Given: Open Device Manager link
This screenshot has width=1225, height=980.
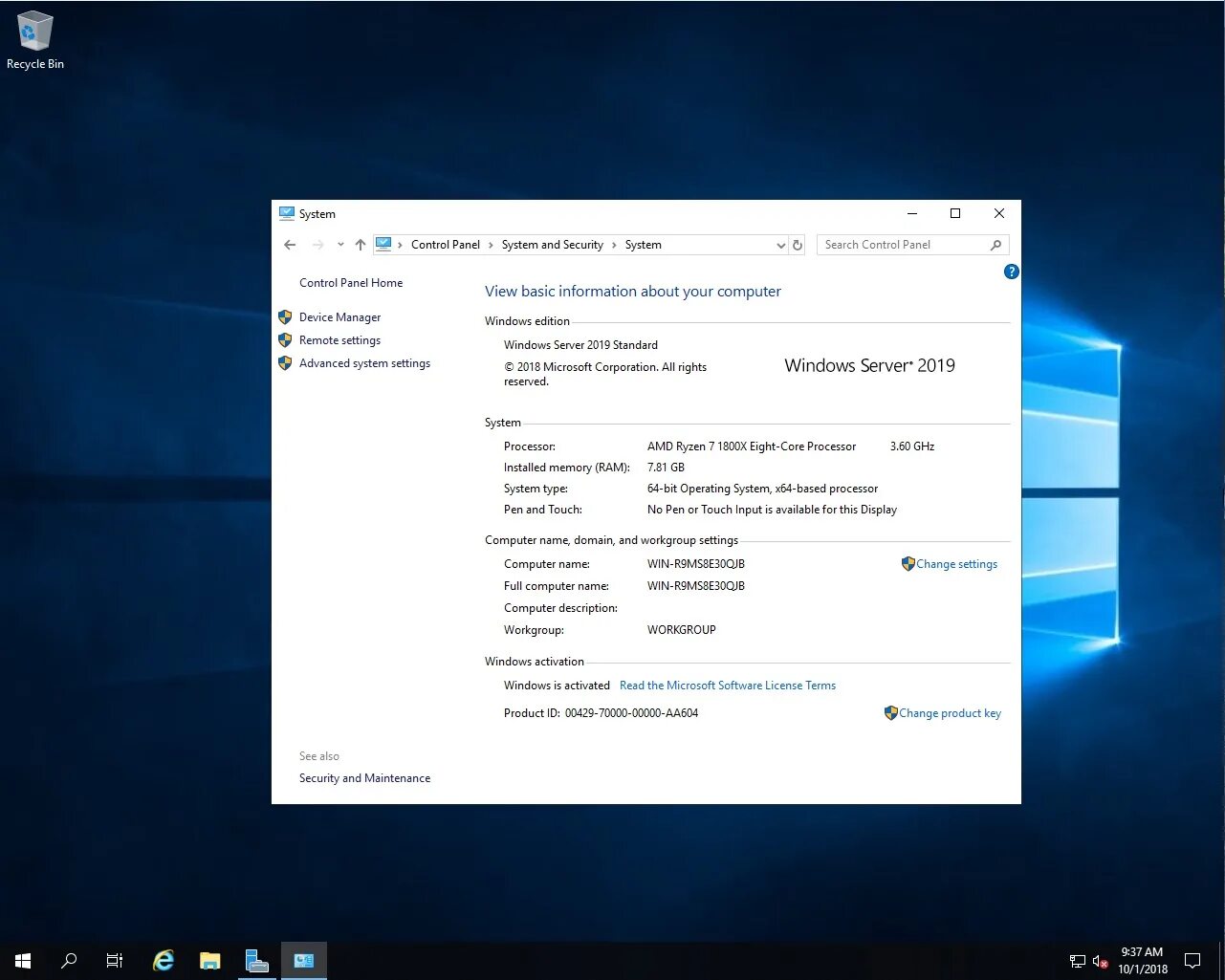Looking at the screenshot, I should click(x=339, y=317).
